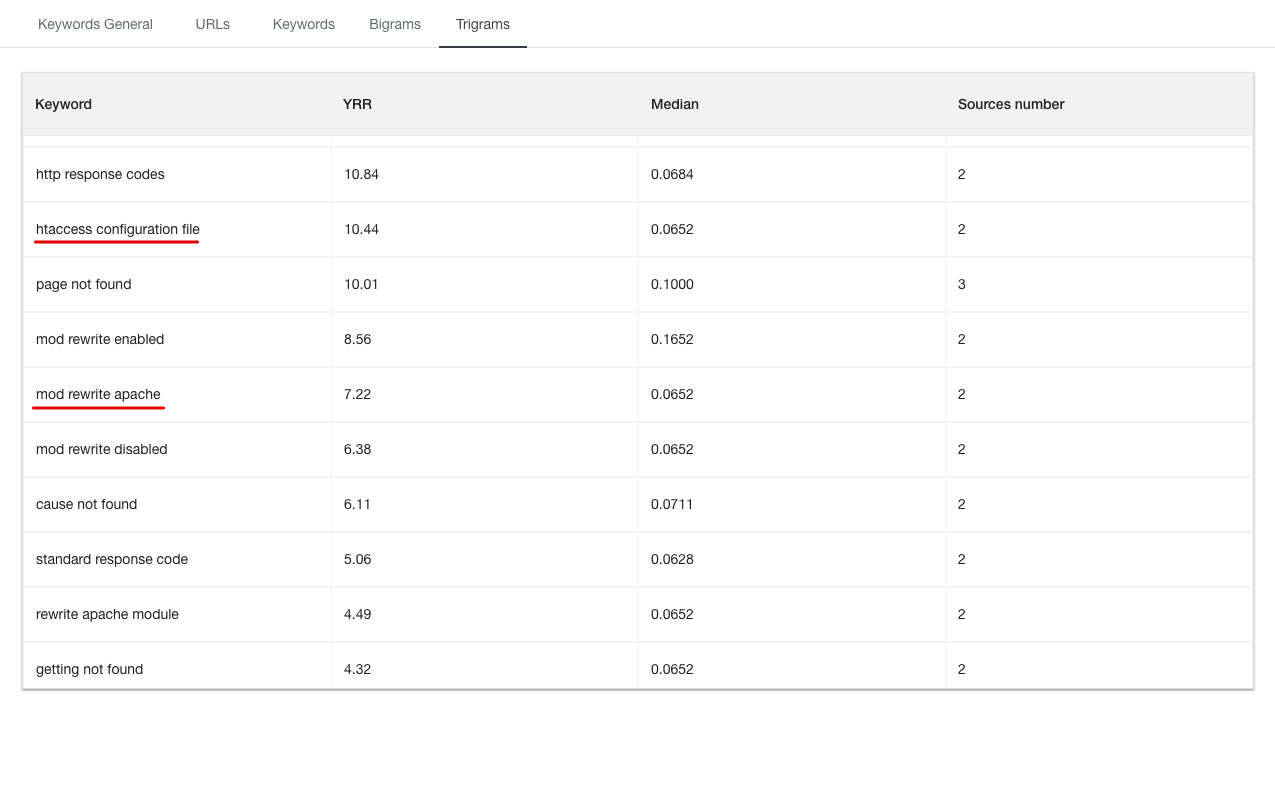
Task: Click sources number 2 for mod rewrite disabled
Action: point(962,449)
